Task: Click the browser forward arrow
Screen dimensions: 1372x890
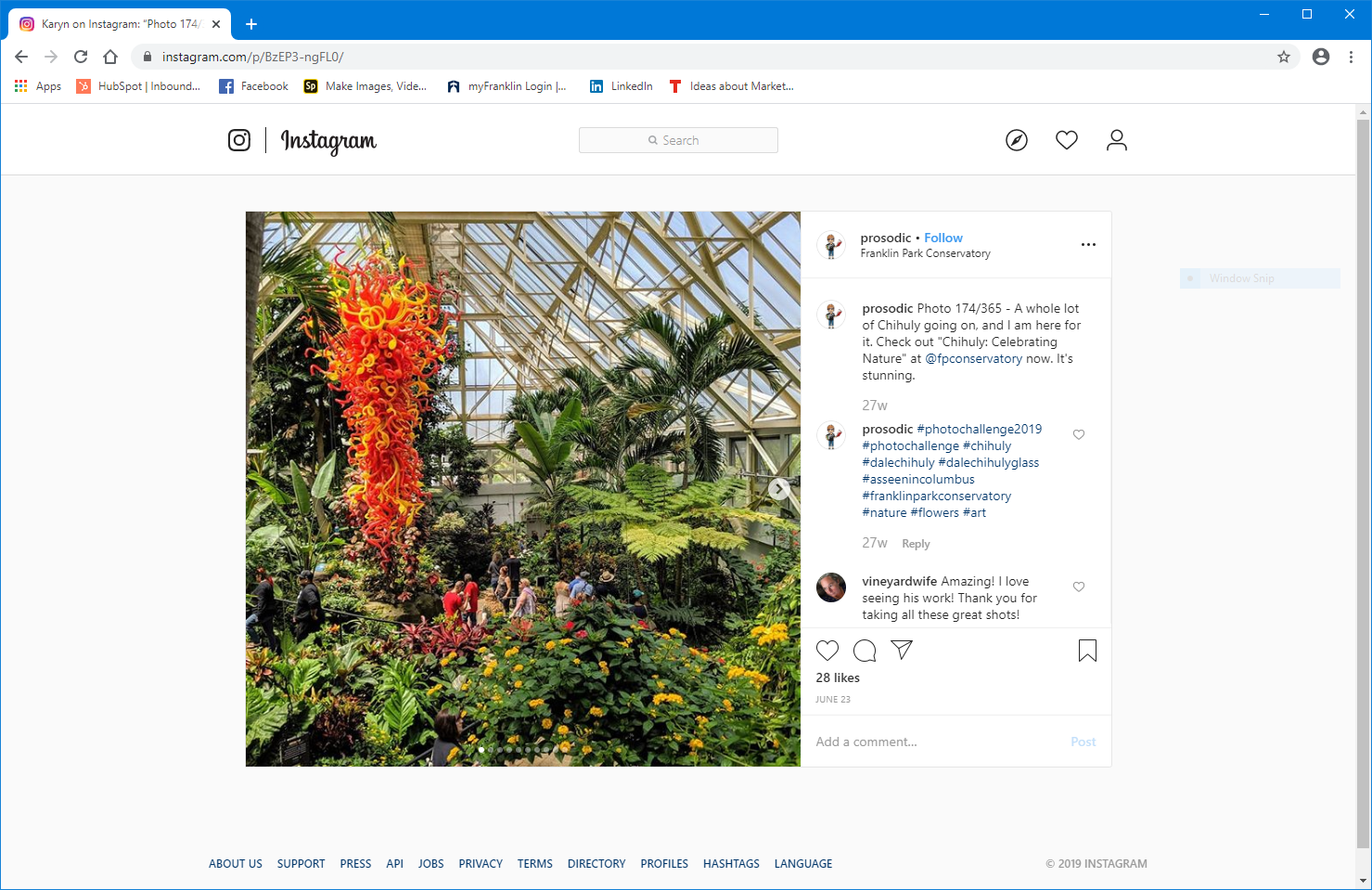Action: click(x=51, y=57)
